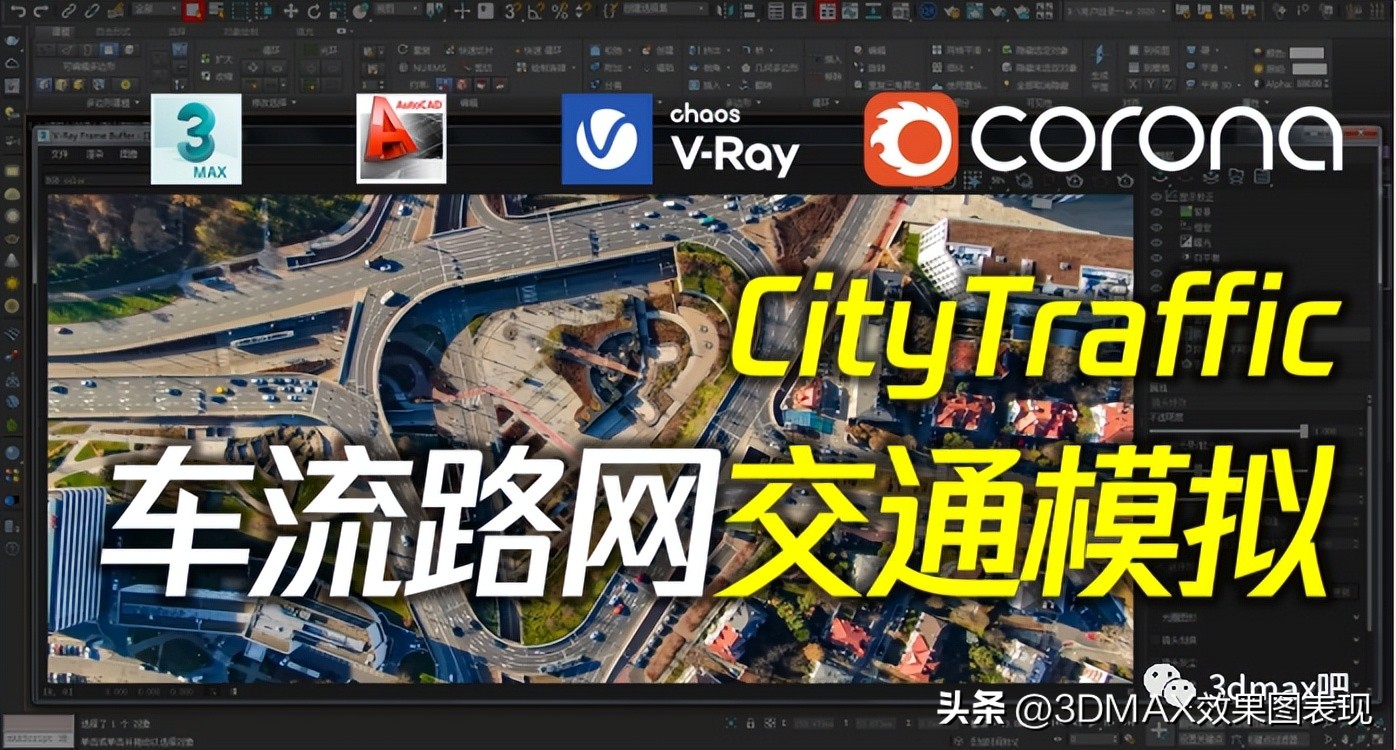1396x750 pixels.
Task: Toggle Angle Snap in the toolbar
Action: tap(535, 10)
